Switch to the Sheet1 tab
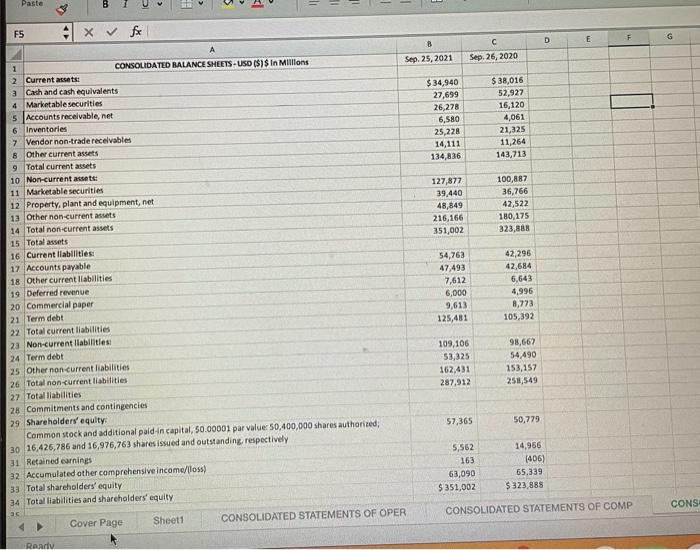The width and height of the screenshot is (700, 550). tap(168, 521)
